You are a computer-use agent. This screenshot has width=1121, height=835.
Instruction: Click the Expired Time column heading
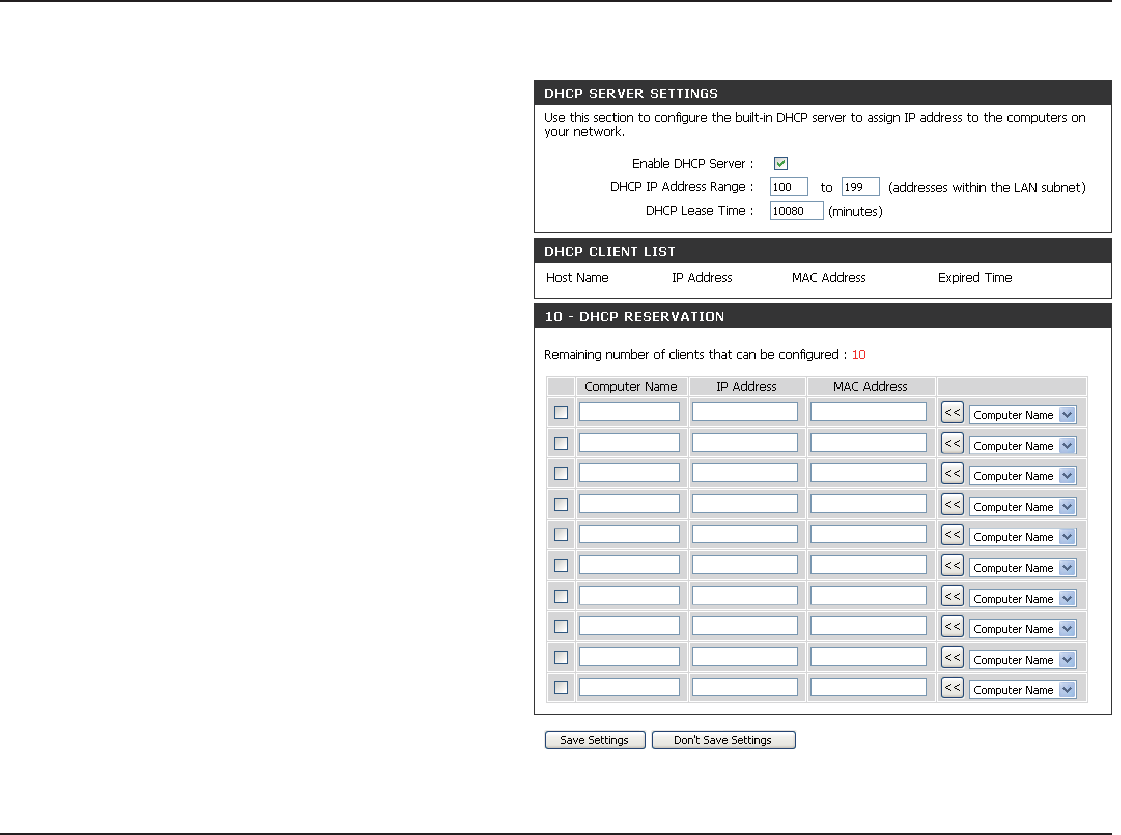[975, 277]
